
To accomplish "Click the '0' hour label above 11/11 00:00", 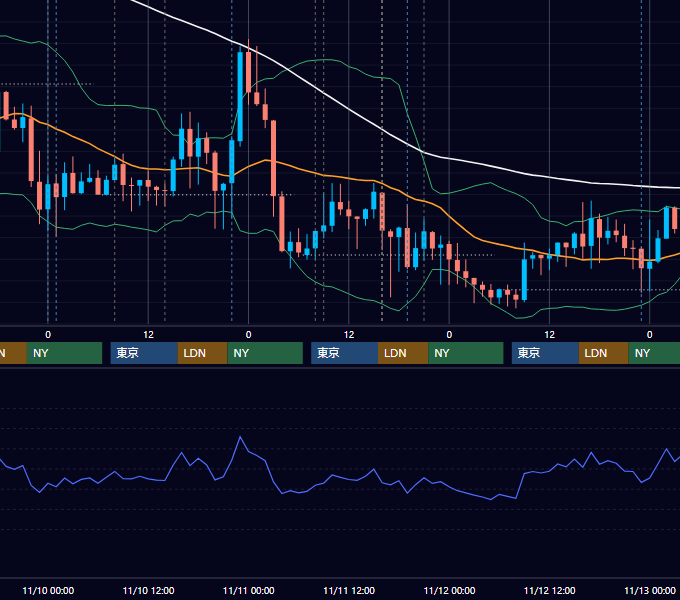I will (x=248, y=335).
